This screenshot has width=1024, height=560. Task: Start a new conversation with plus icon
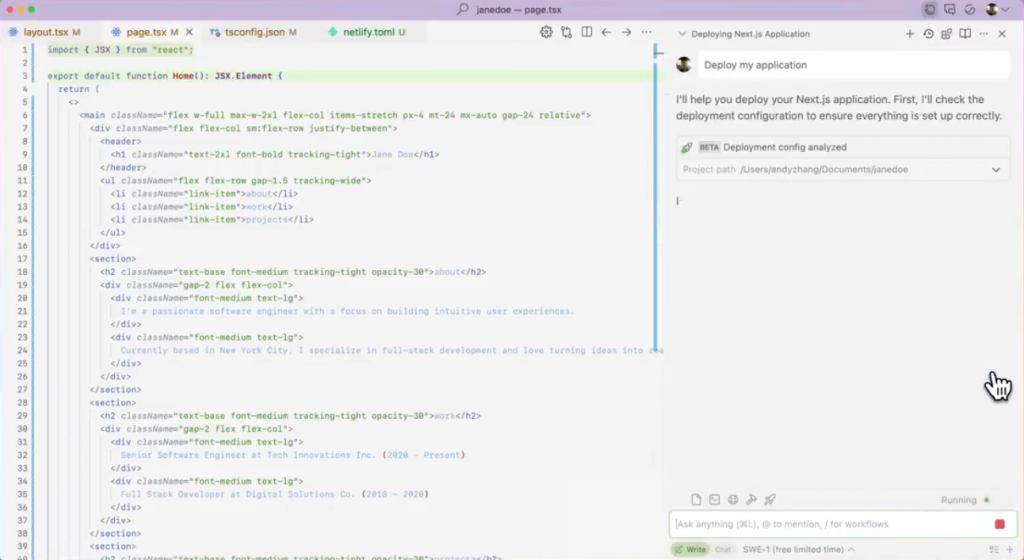pos(910,33)
